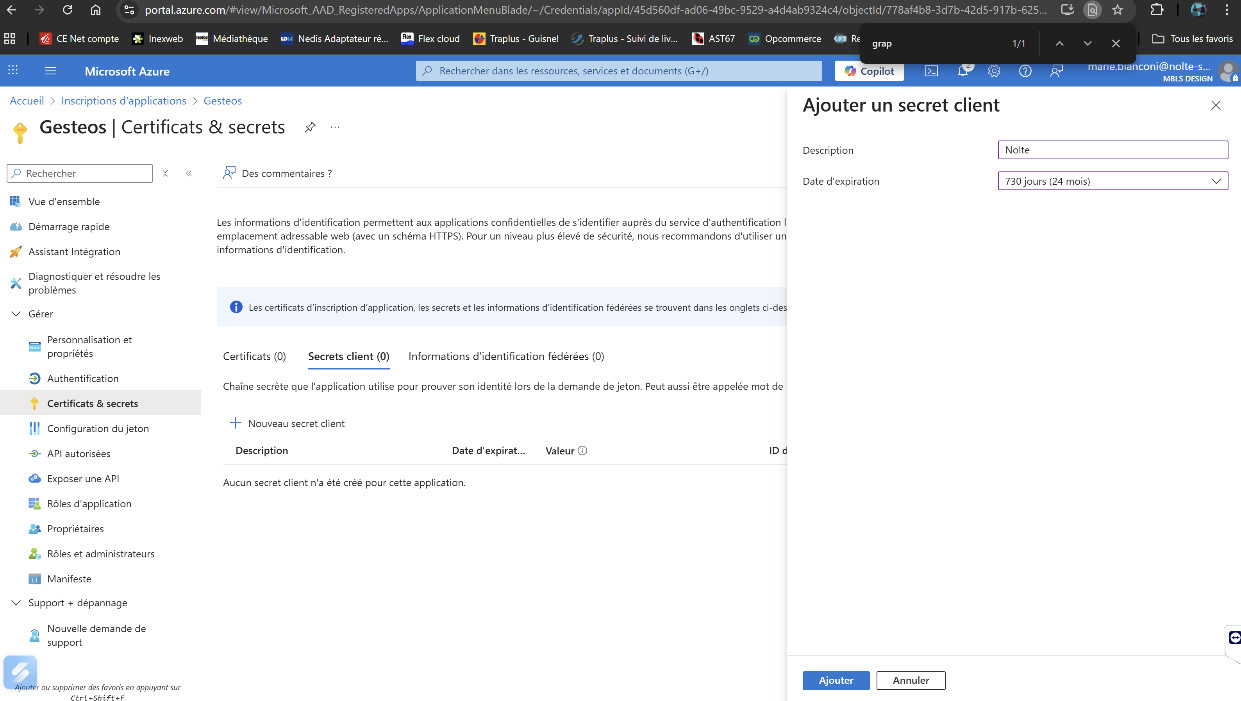Open the Azure portal hamburger menu

(50, 71)
